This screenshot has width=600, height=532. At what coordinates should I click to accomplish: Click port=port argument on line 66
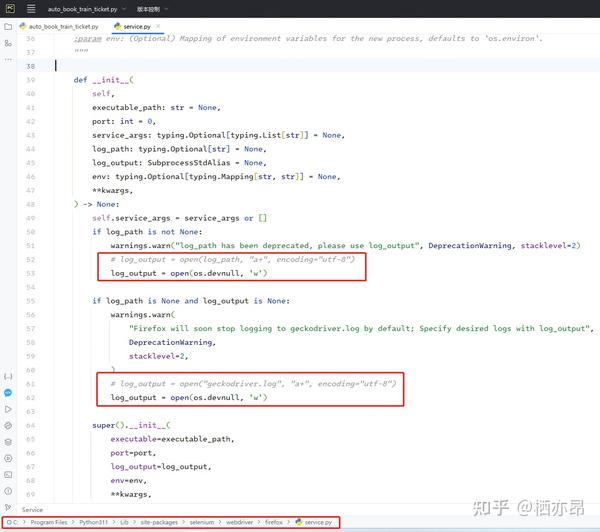[133, 453]
